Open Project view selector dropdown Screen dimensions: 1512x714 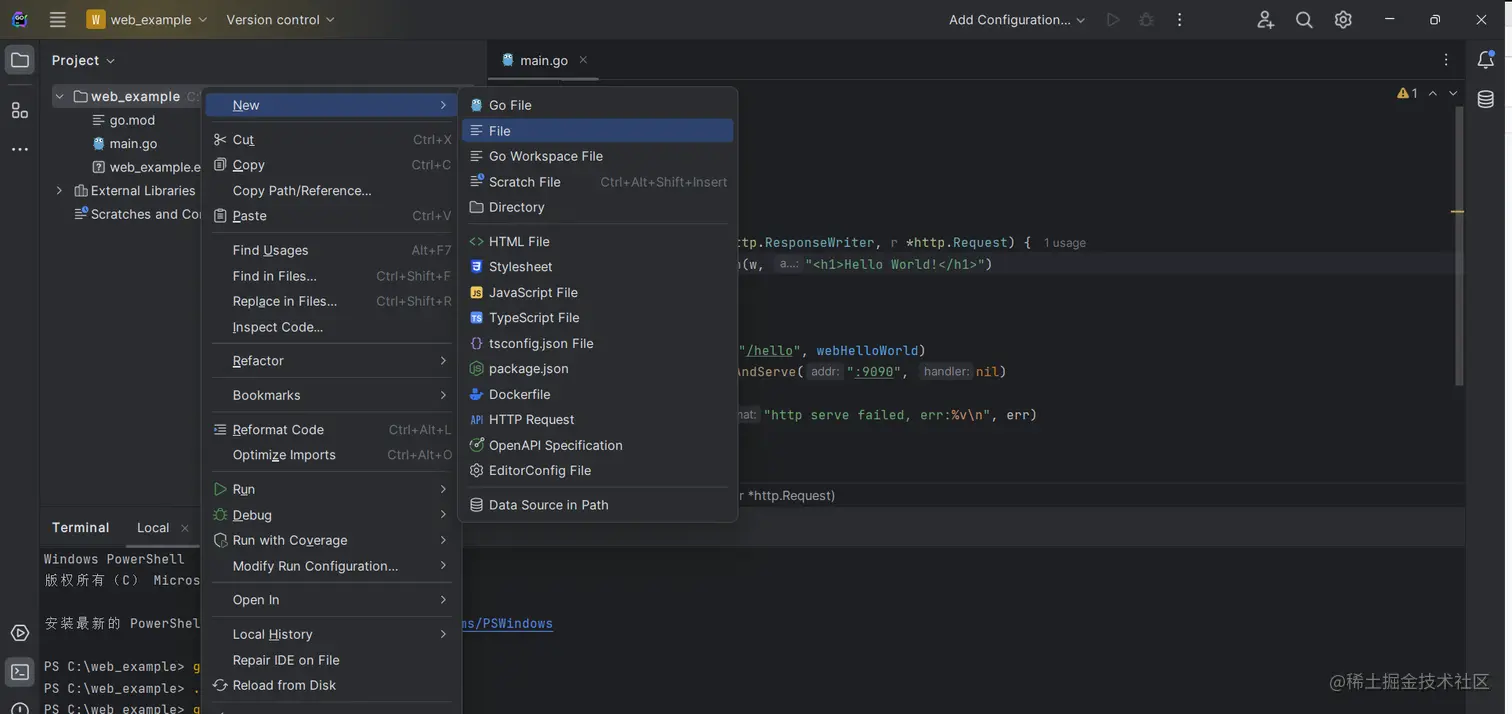tap(84, 60)
